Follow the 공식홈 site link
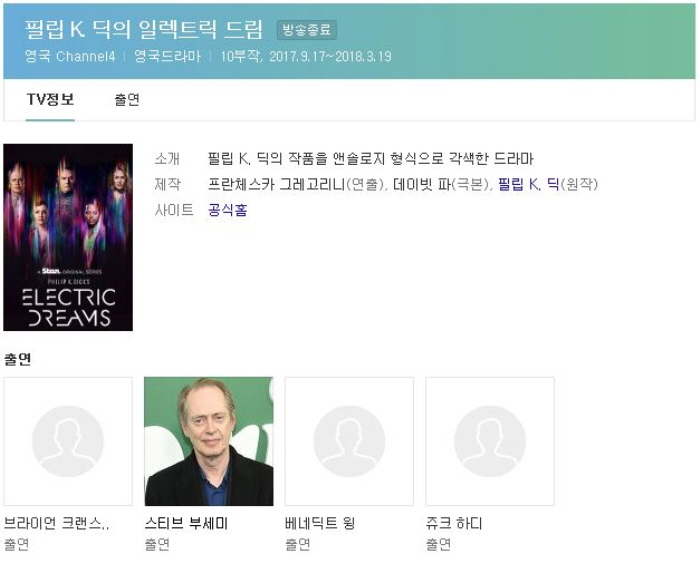Image resolution: width=700 pixels, height=563 pixels. (227, 210)
